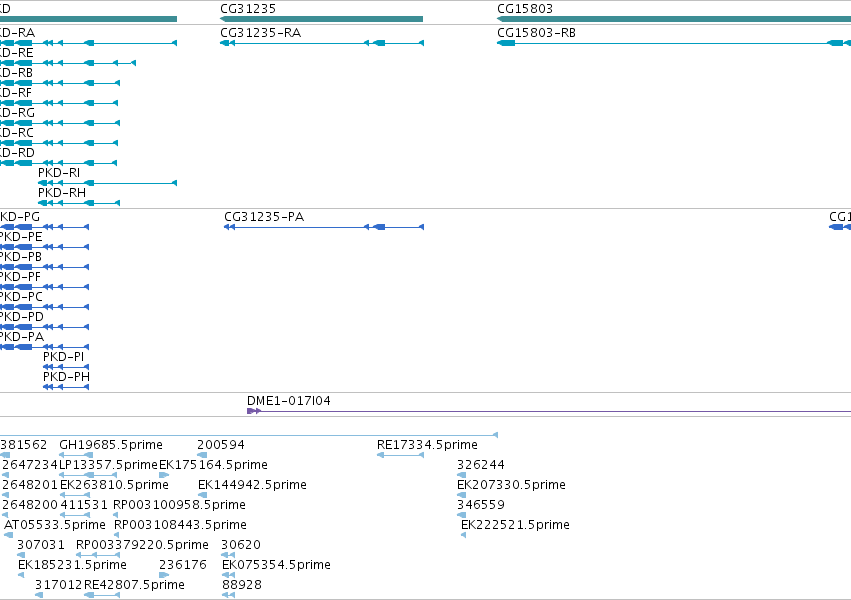This screenshot has width=851, height=600.
Task: Select the 30620 feature label
Action: 241,545
